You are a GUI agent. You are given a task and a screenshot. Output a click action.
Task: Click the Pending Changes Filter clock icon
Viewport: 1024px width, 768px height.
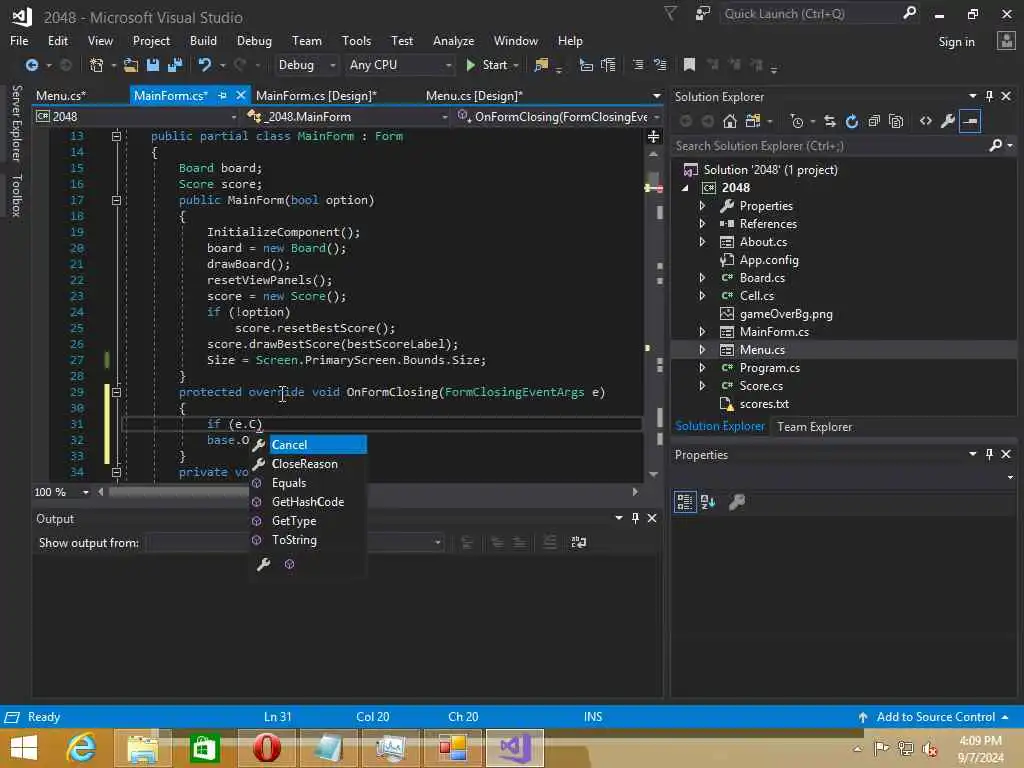click(796, 121)
